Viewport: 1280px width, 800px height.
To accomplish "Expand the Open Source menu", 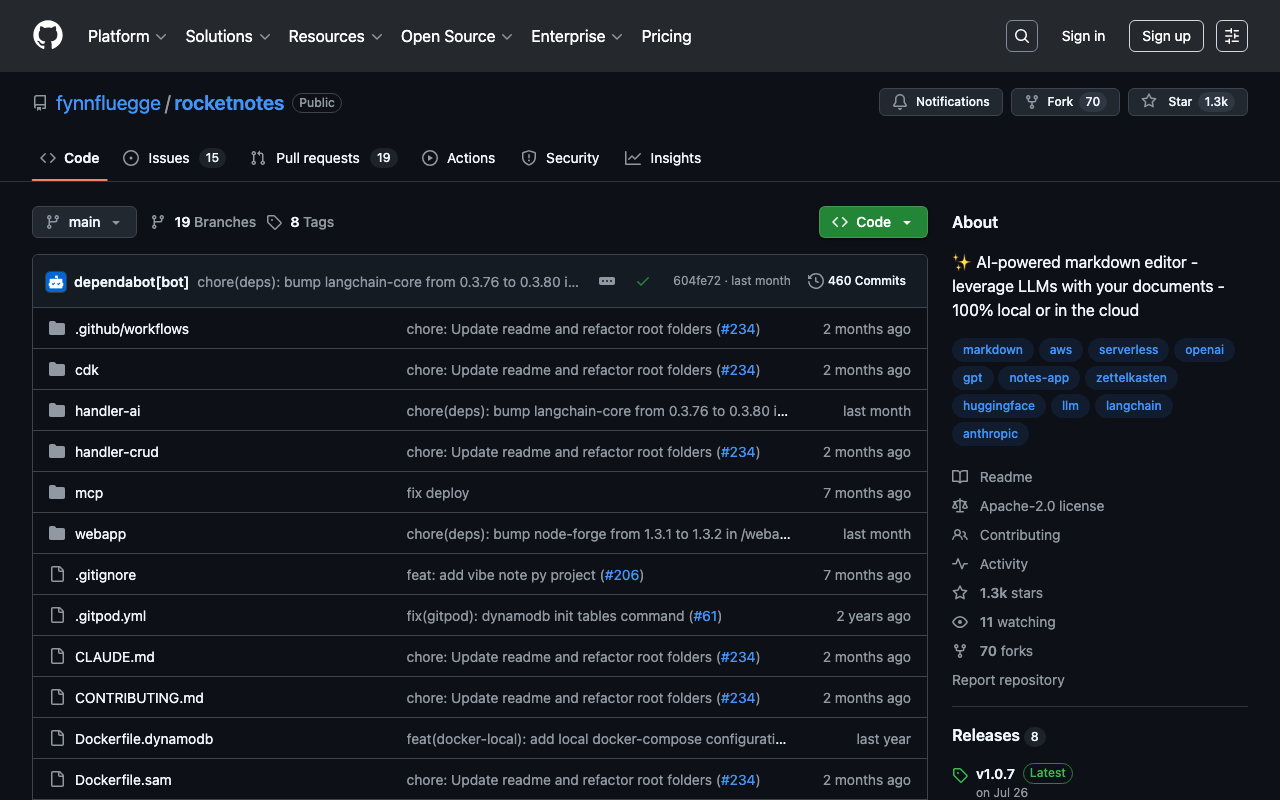I will click(456, 36).
